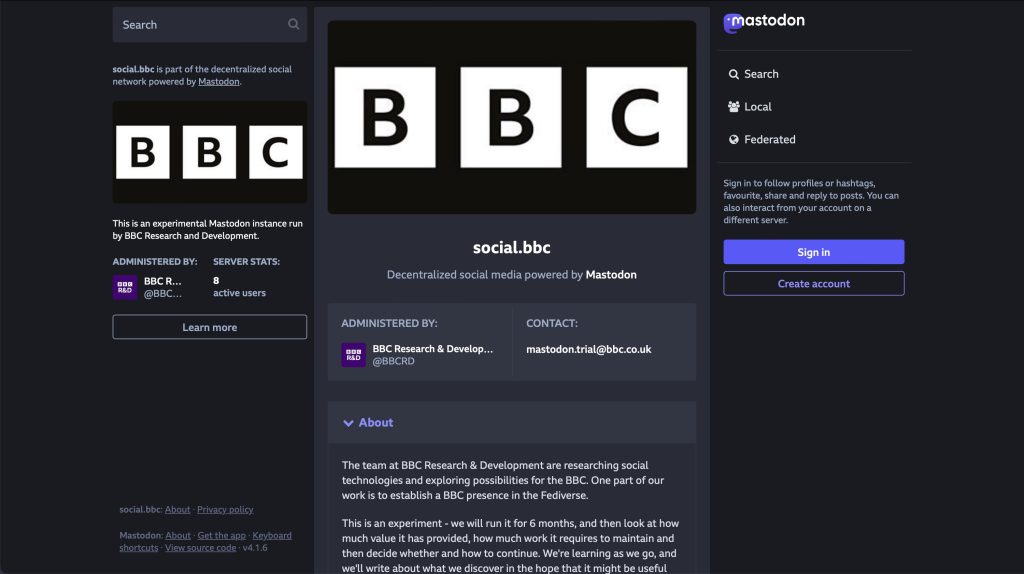This screenshot has height=574, width=1024.
Task: Open the BBC R&D avatar in the left sidebar
Action: (x=125, y=287)
